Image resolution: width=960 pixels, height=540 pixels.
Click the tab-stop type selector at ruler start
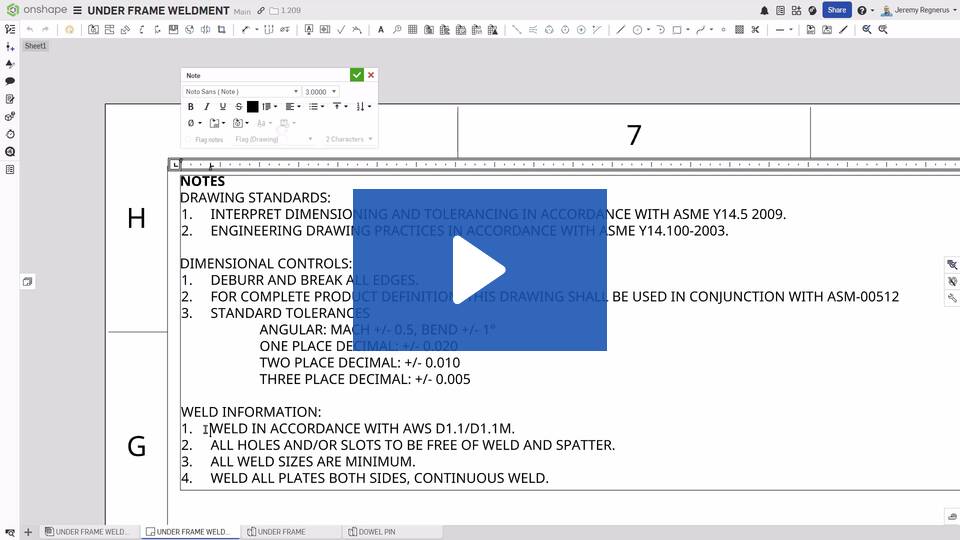click(175, 165)
